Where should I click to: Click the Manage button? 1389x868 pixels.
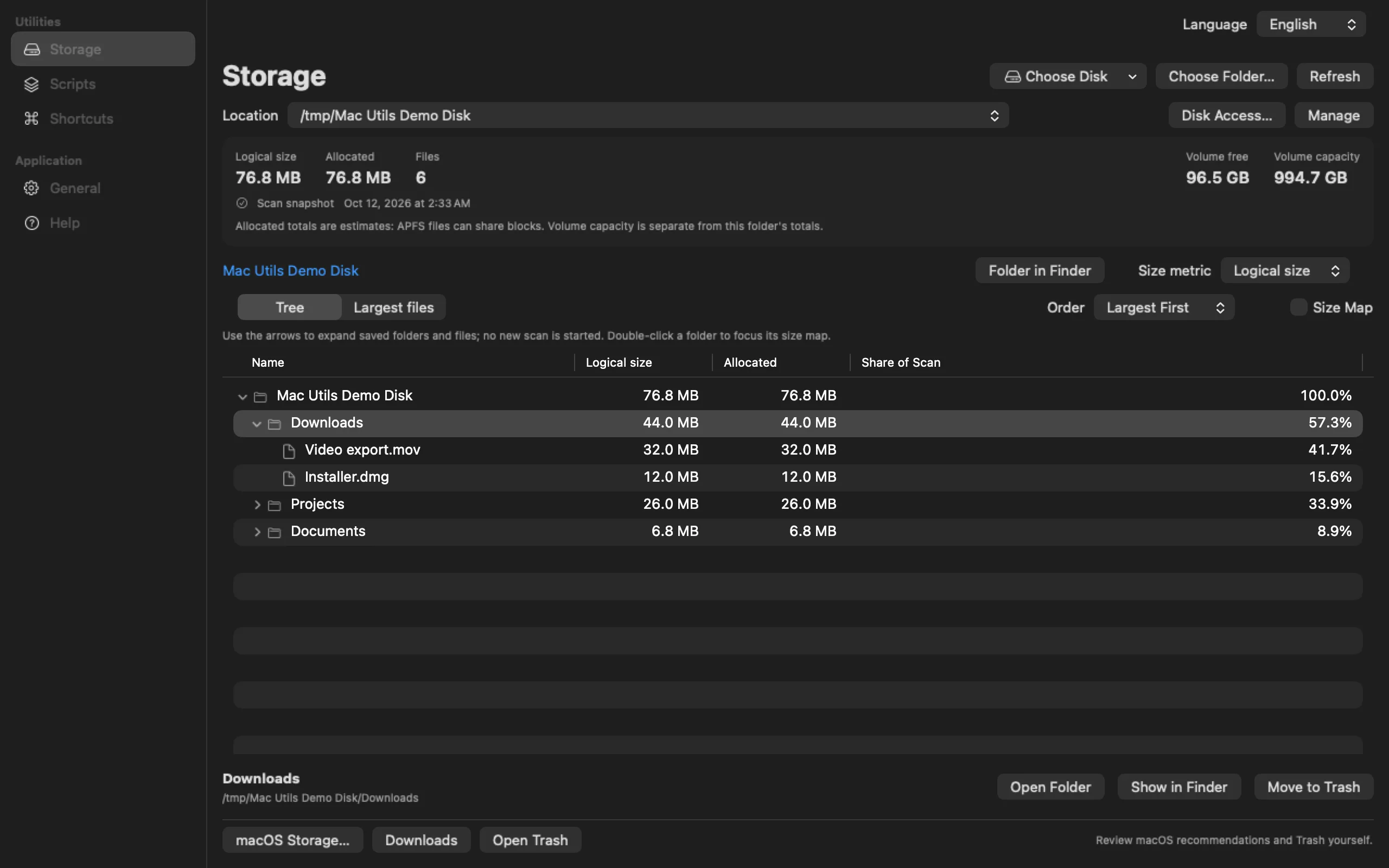tap(1333, 116)
